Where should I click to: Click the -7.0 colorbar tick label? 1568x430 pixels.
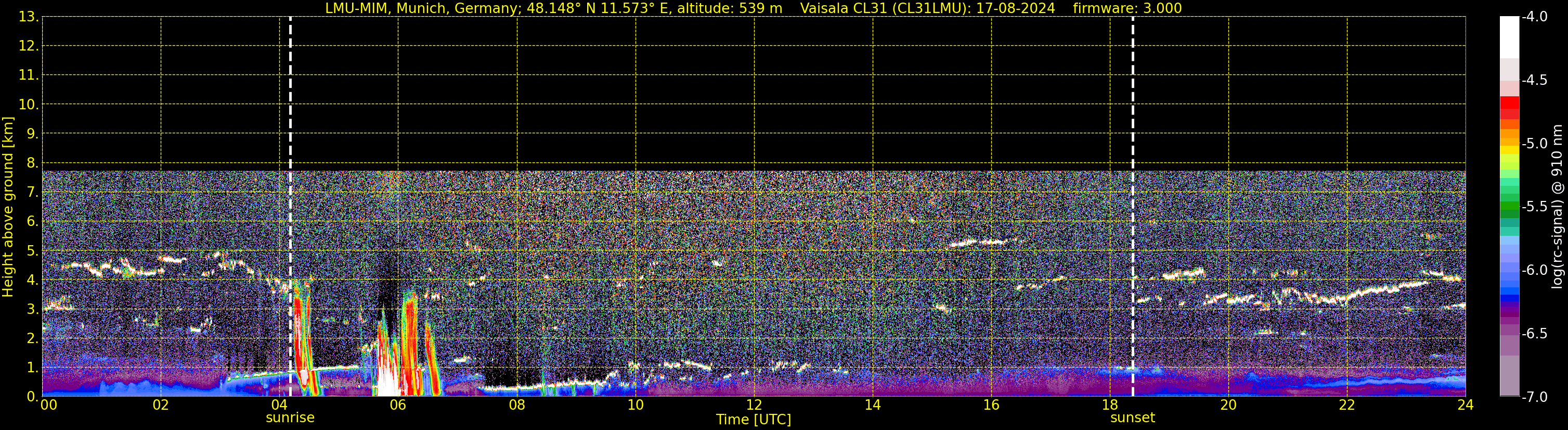click(x=1534, y=397)
